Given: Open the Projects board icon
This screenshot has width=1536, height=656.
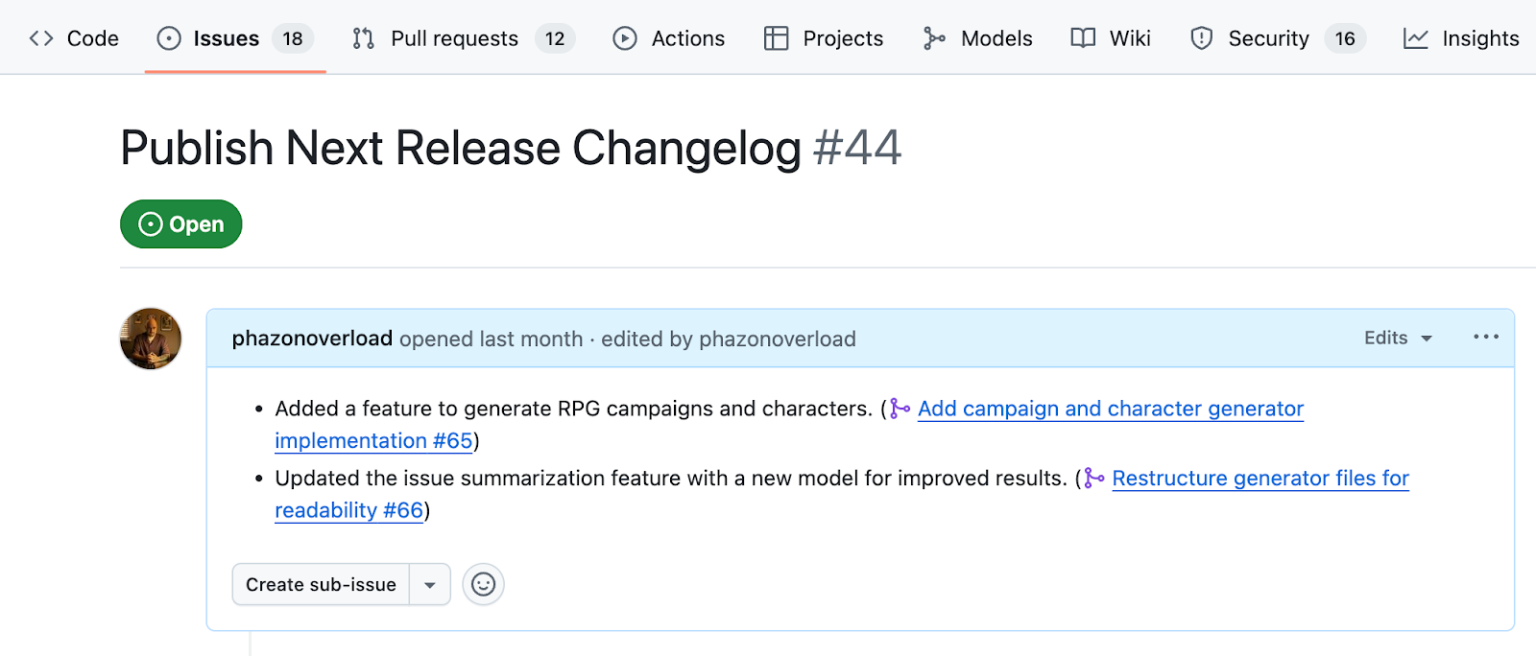Looking at the screenshot, I should (x=776, y=38).
